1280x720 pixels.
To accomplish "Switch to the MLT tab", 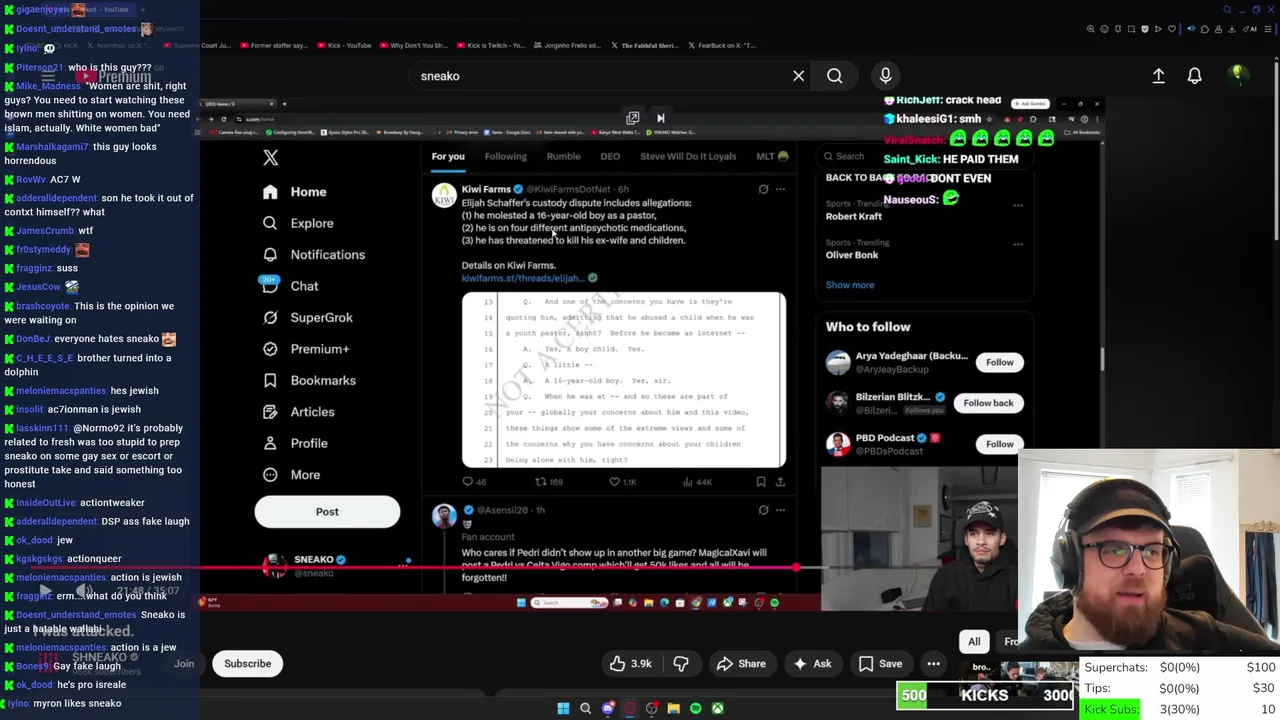I will point(772,156).
